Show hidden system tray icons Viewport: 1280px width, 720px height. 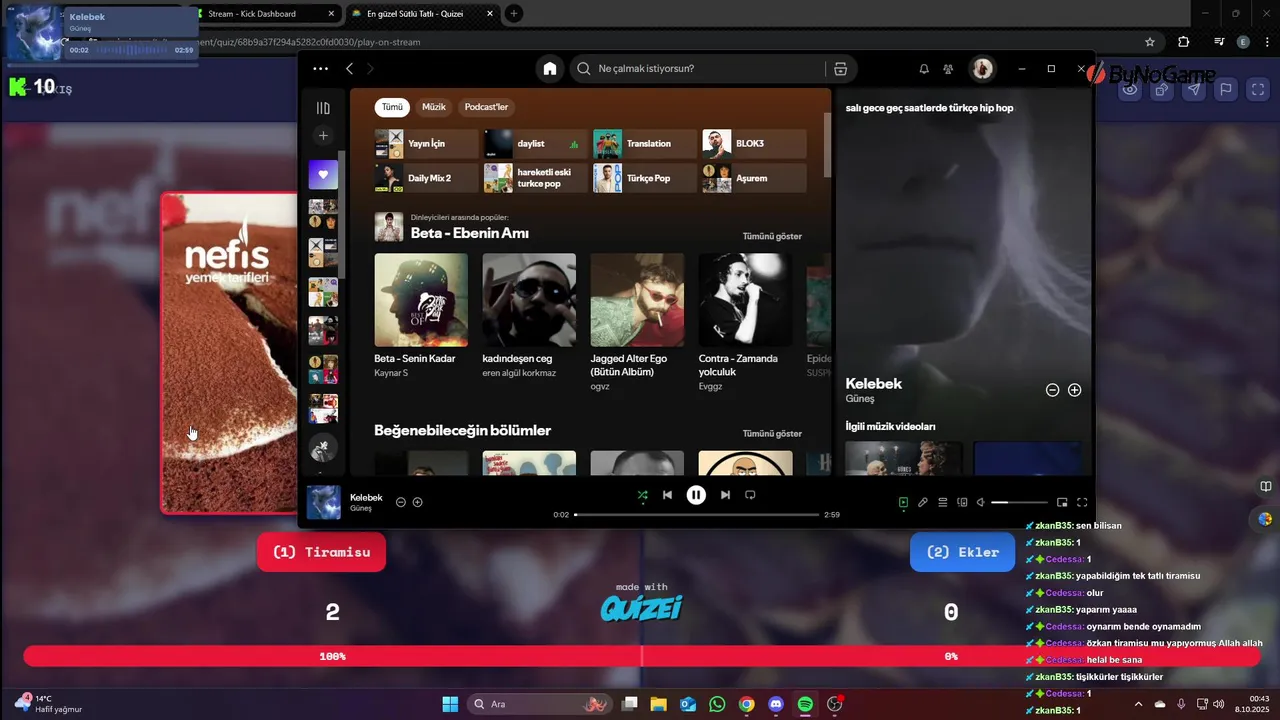point(1138,704)
